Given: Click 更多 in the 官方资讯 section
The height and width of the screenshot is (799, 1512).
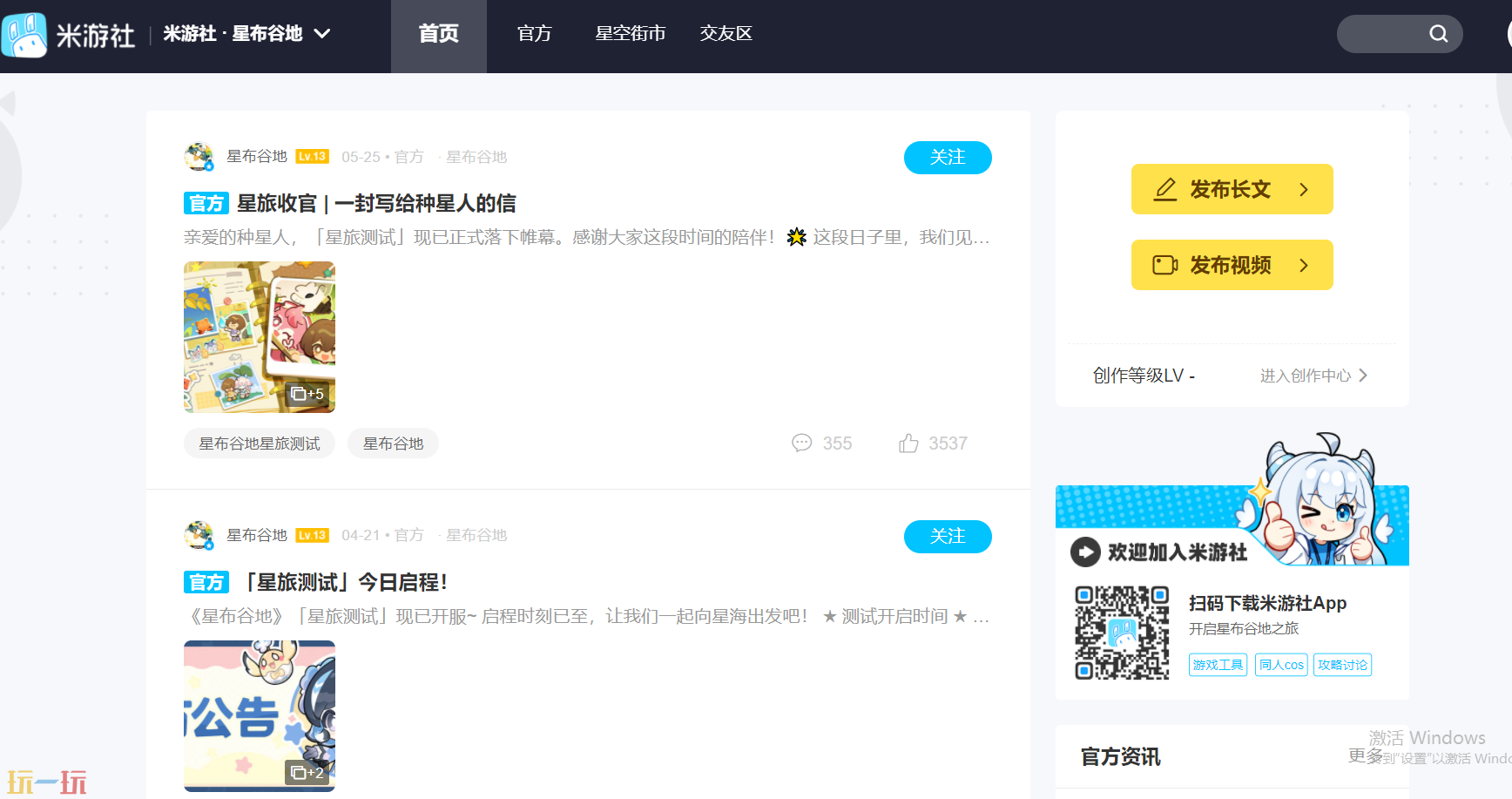Looking at the screenshot, I should [1365, 755].
